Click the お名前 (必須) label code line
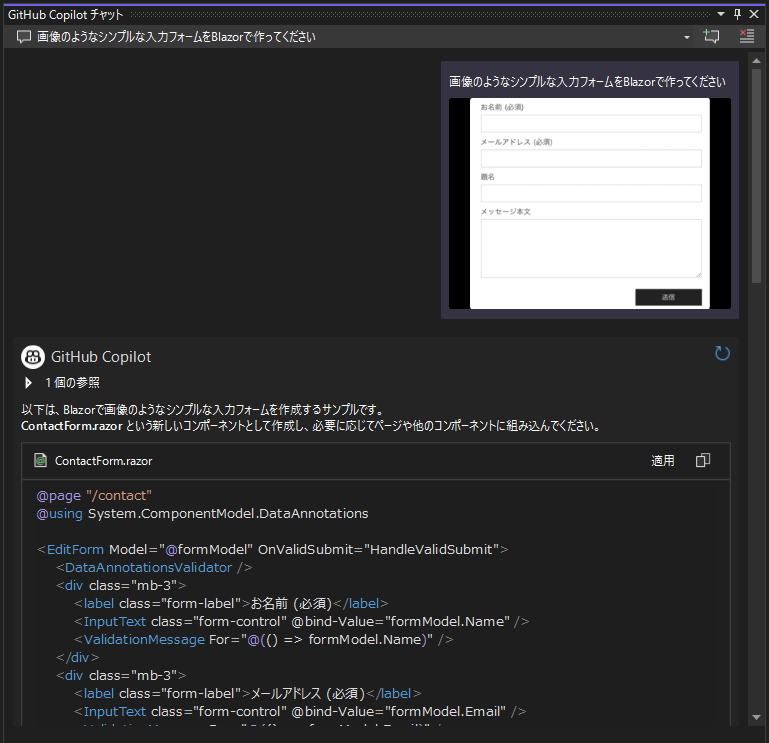Image resolution: width=769 pixels, height=743 pixels. pyautogui.click(x=231, y=603)
